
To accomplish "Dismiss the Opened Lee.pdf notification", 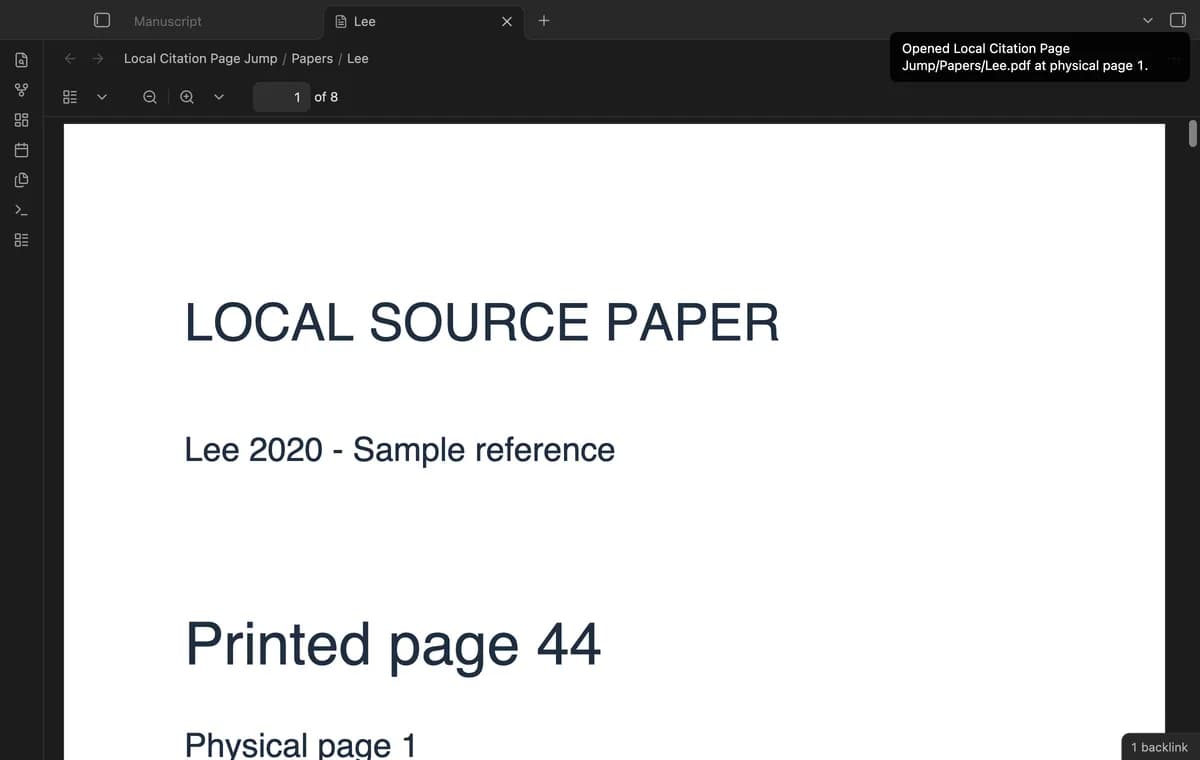I will (x=1039, y=57).
